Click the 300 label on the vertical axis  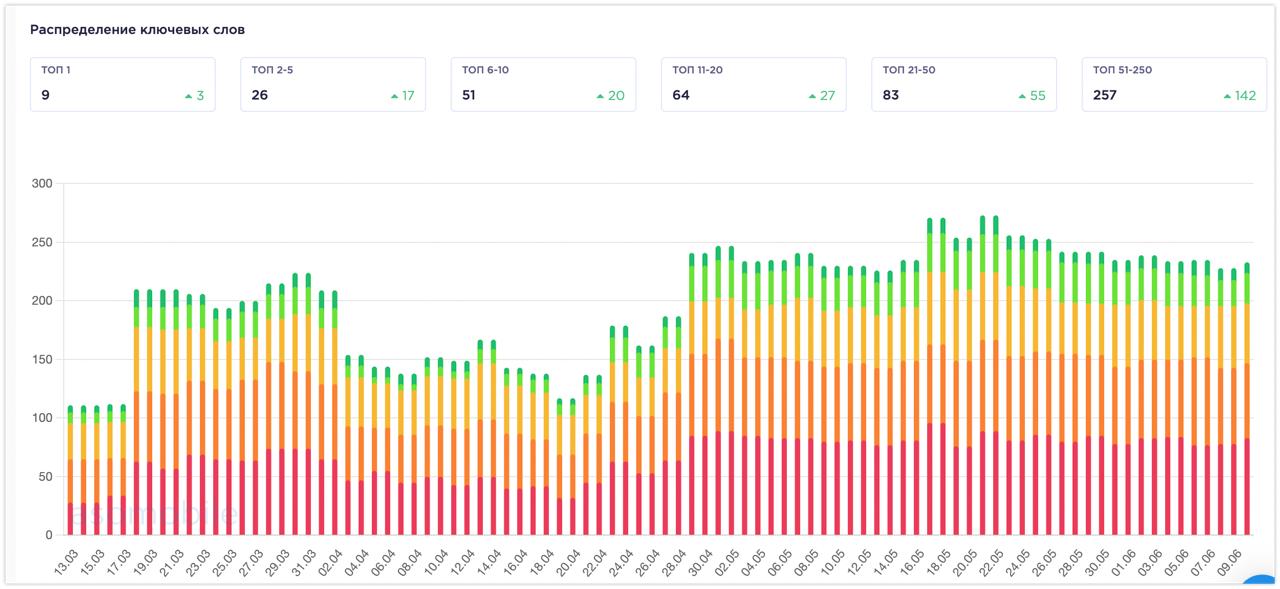tap(42, 184)
